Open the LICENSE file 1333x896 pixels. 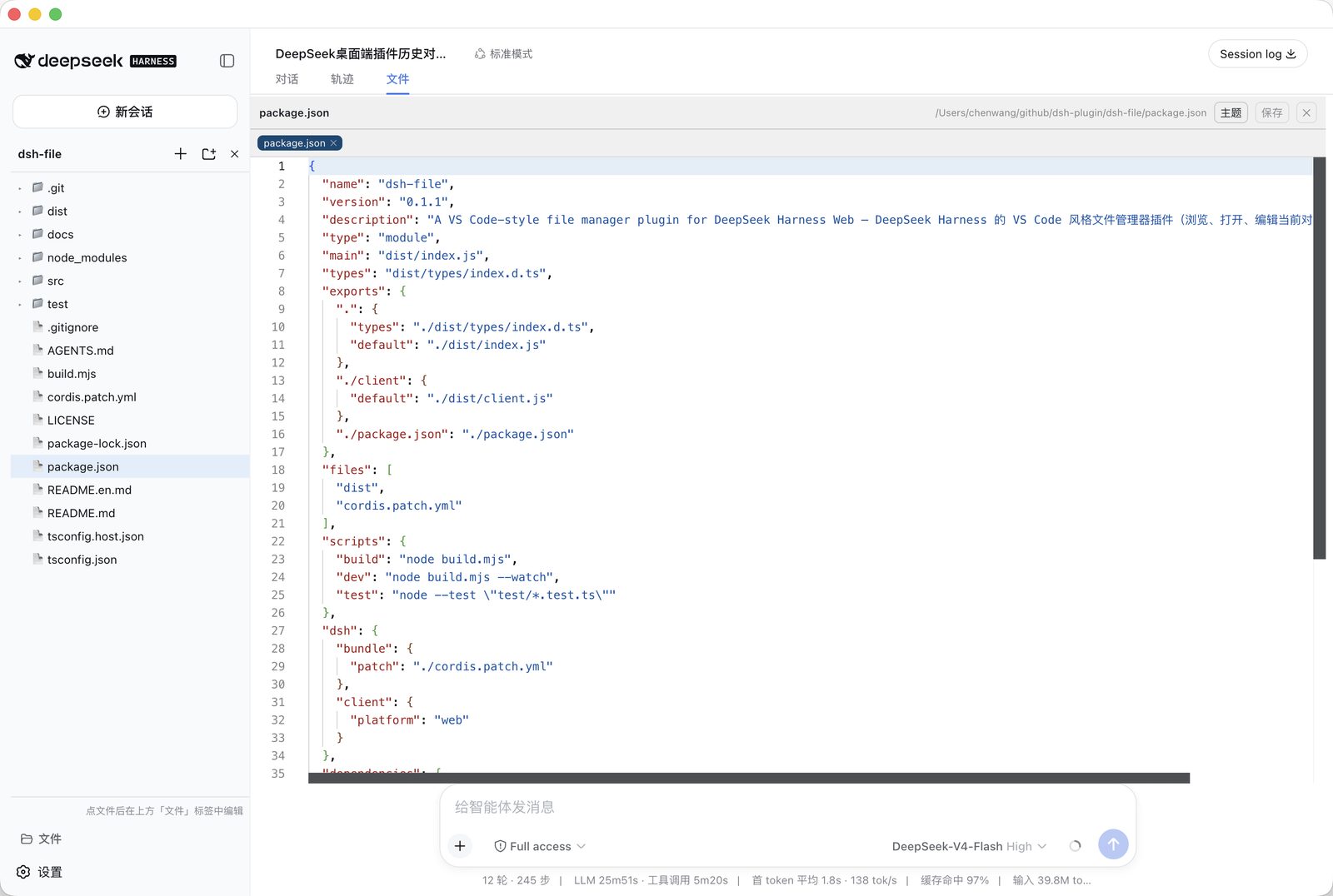click(130, 421)
